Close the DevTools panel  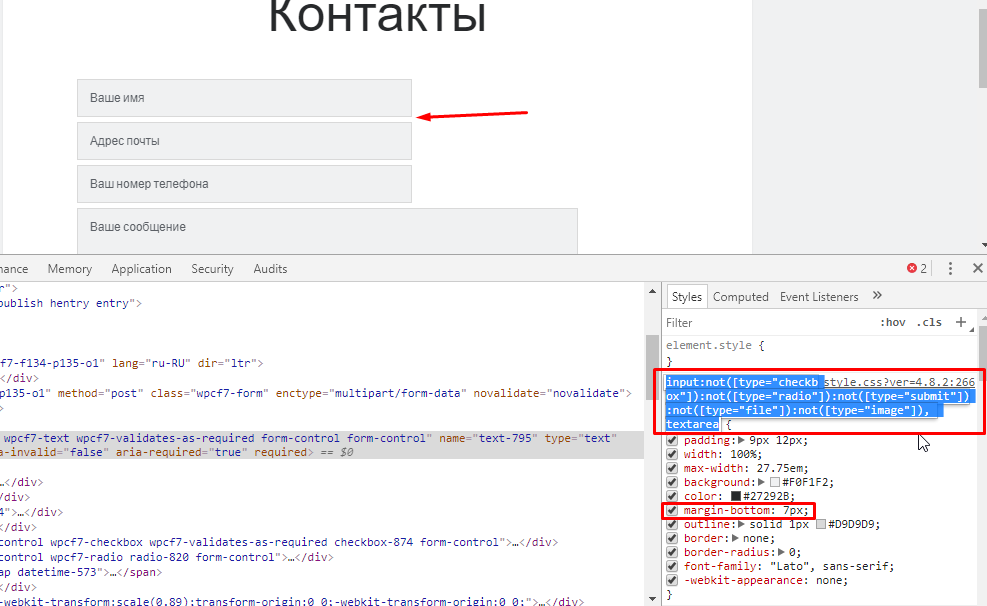[x=975, y=269]
